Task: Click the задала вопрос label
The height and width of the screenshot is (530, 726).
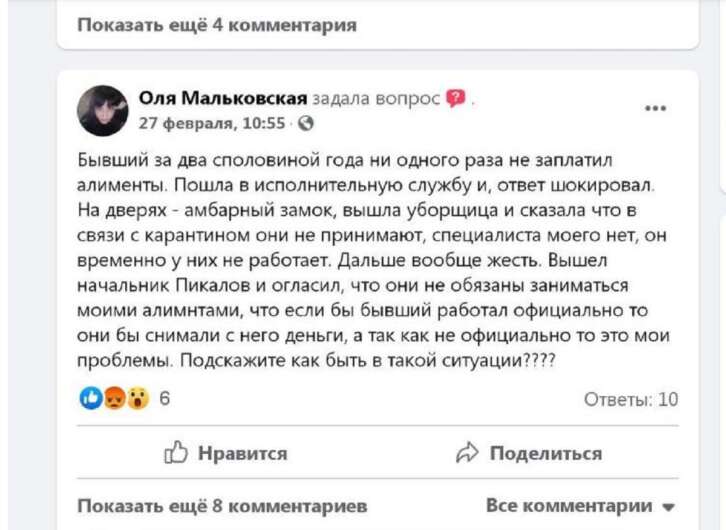Action: (x=375, y=97)
